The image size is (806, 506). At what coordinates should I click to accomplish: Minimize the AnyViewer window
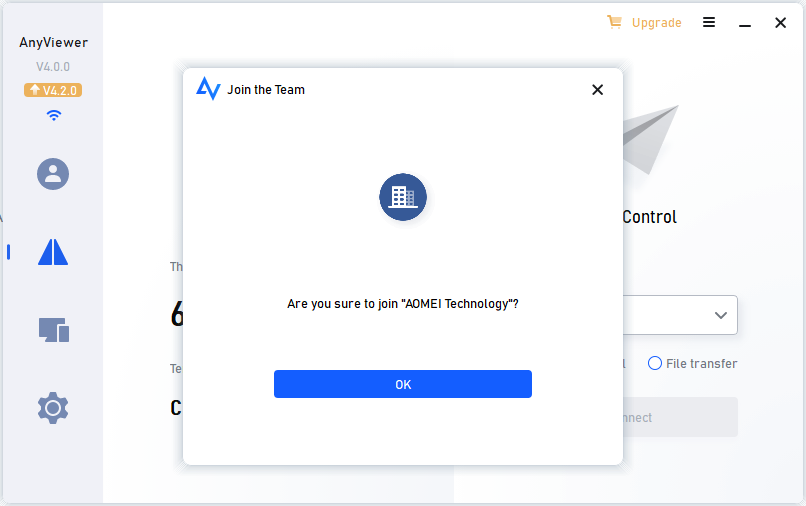[745, 24]
